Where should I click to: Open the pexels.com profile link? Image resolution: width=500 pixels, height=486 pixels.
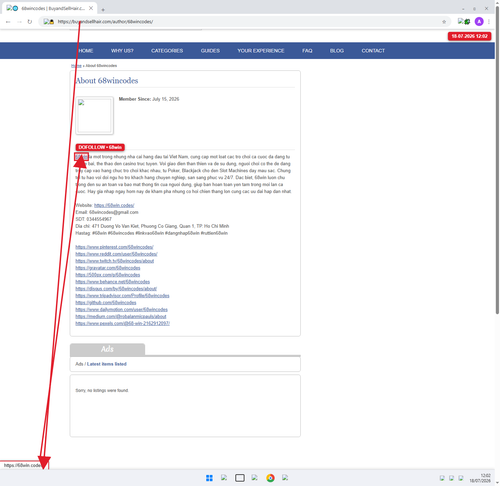tap(122, 323)
